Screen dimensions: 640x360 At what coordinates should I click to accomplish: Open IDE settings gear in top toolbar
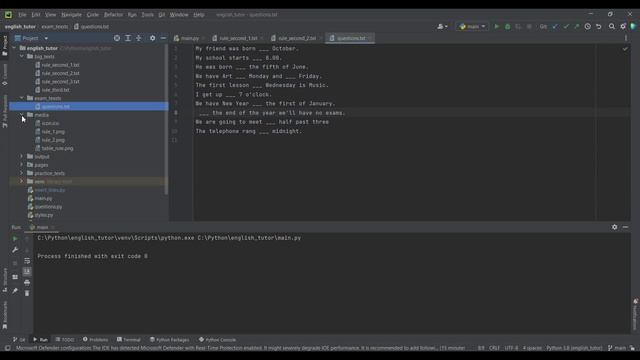(623, 27)
